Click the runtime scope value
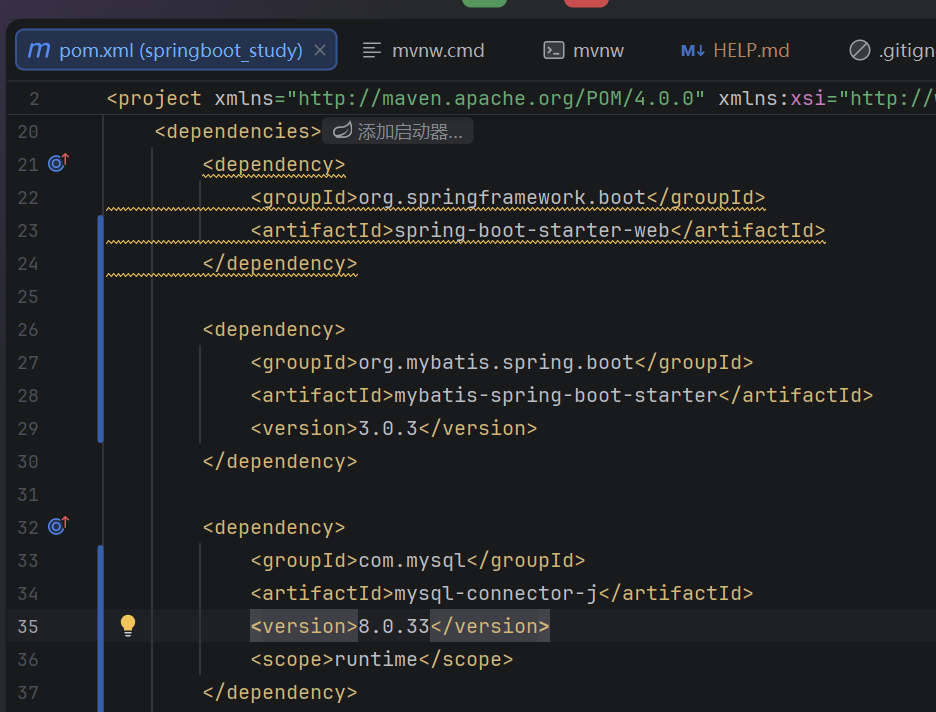 coord(376,659)
